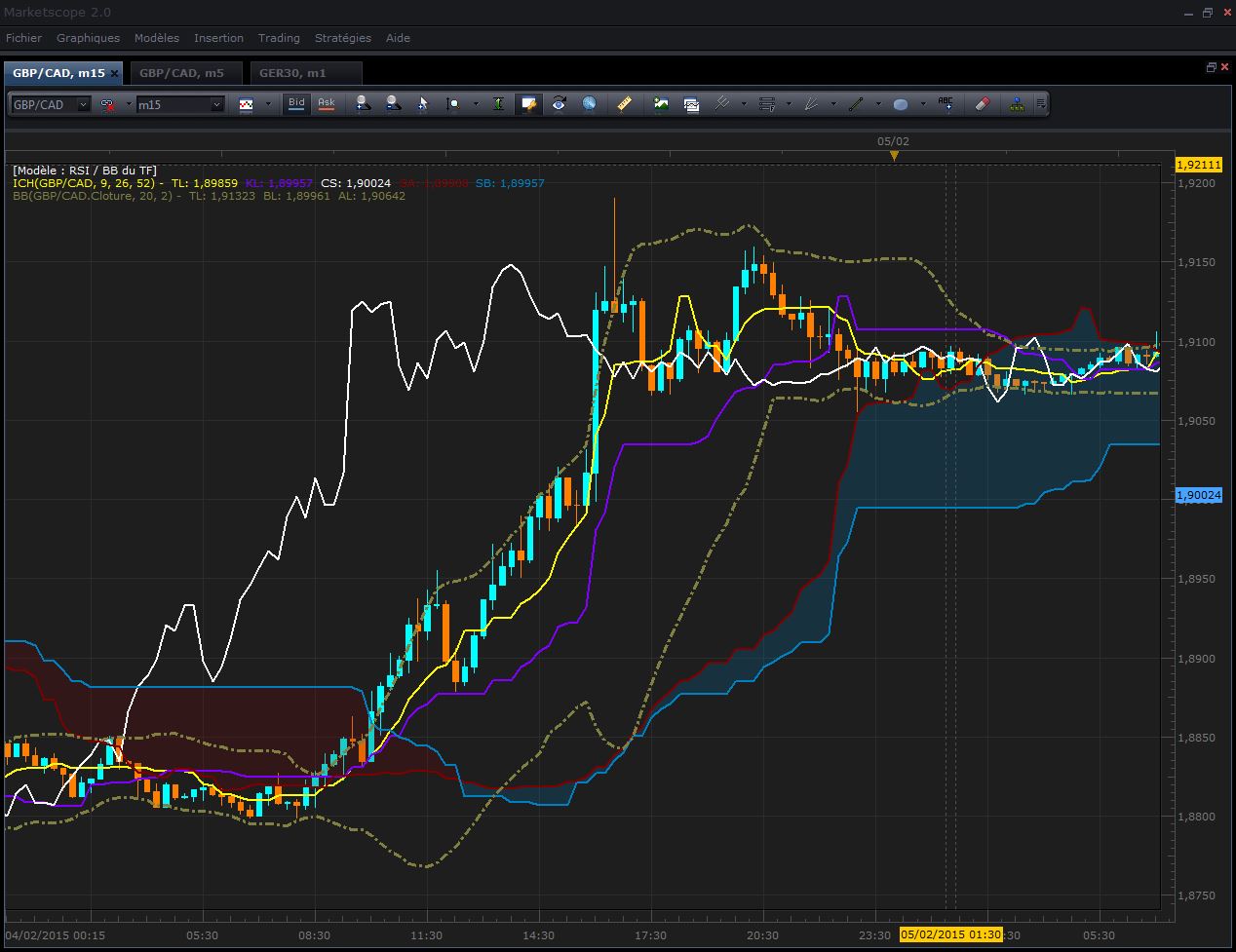Image resolution: width=1236 pixels, height=952 pixels.
Task: Toggle the Bid price display
Action: point(296,103)
